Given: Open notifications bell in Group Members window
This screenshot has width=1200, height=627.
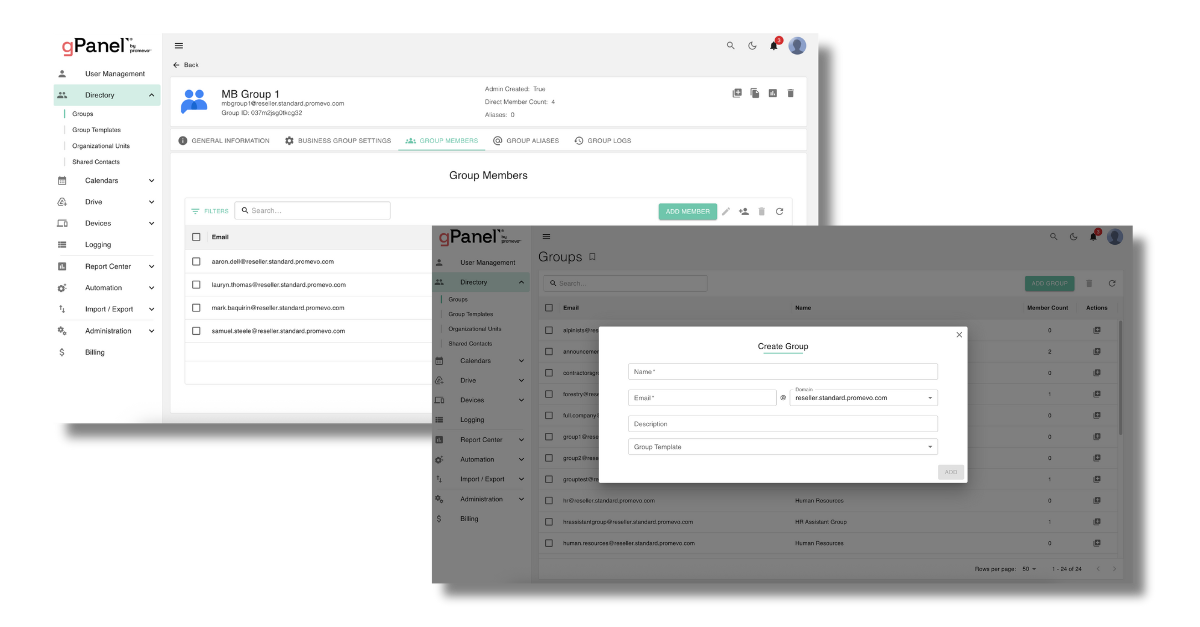Looking at the screenshot, I should (773, 45).
